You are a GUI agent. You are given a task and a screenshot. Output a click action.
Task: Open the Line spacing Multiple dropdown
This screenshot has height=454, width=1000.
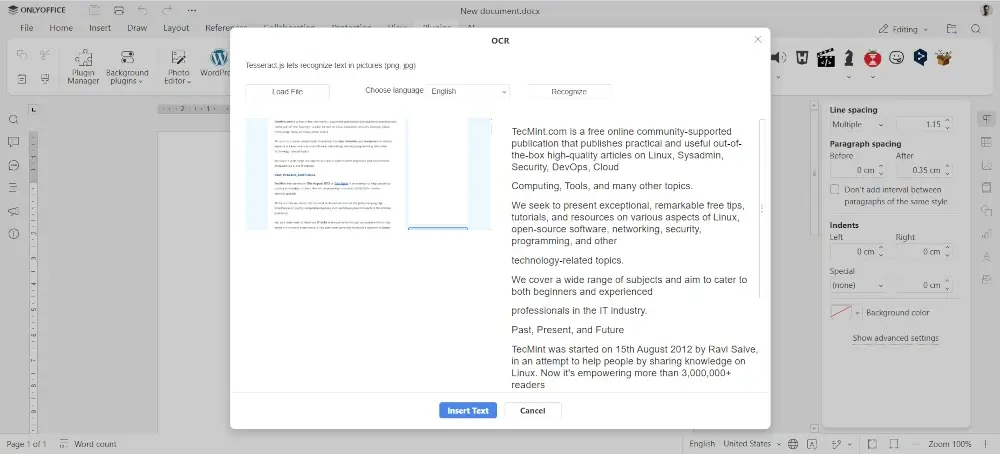[x=858, y=125]
